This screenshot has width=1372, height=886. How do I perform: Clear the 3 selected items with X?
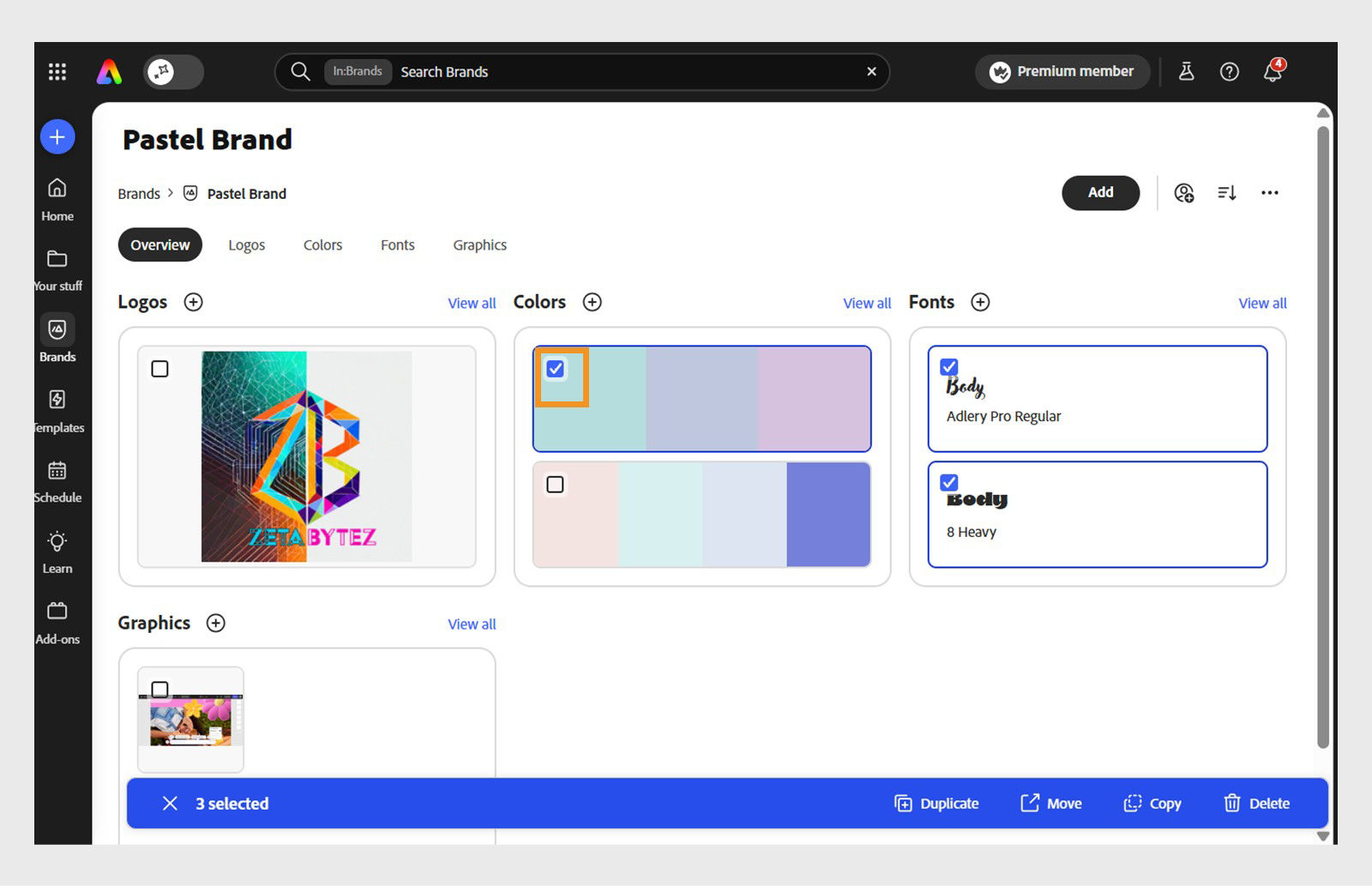point(170,803)
